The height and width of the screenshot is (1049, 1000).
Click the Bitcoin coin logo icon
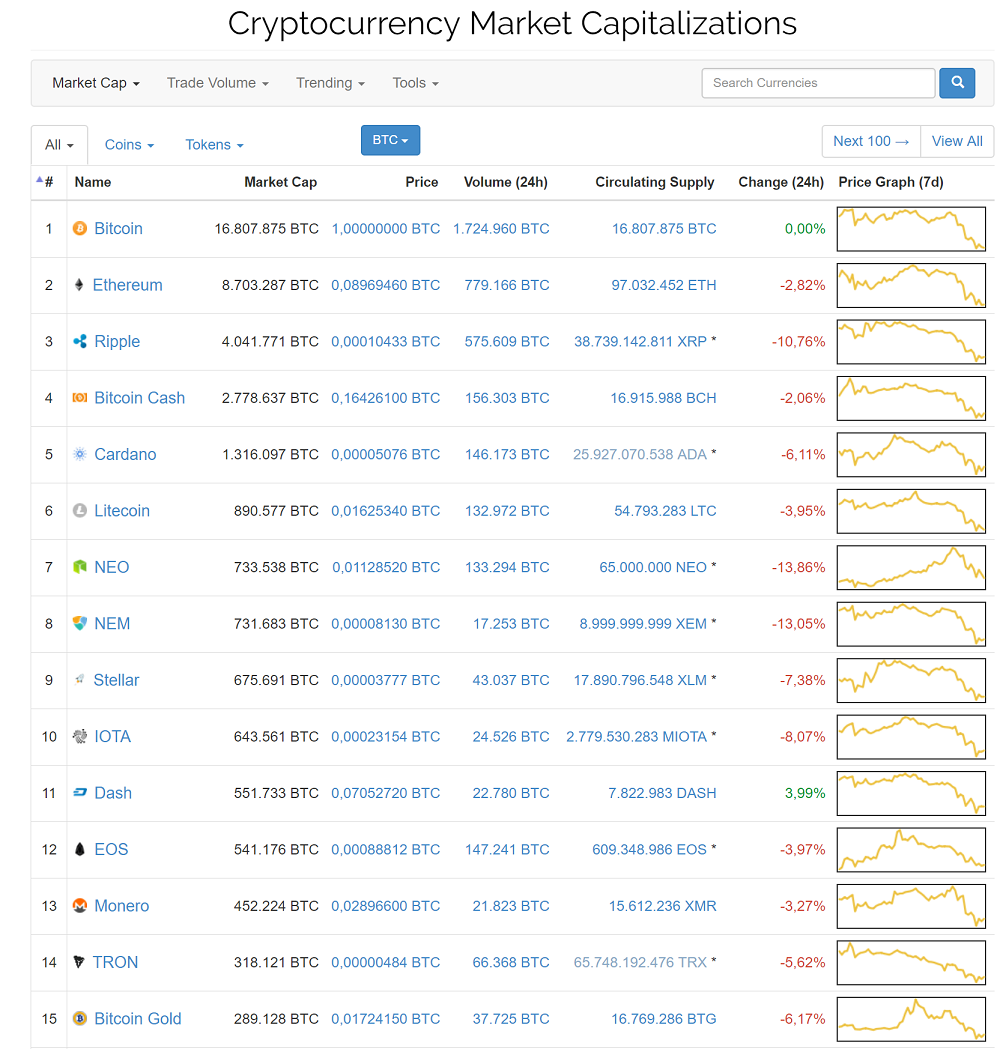pyautogui.click(x=80, y=229)
